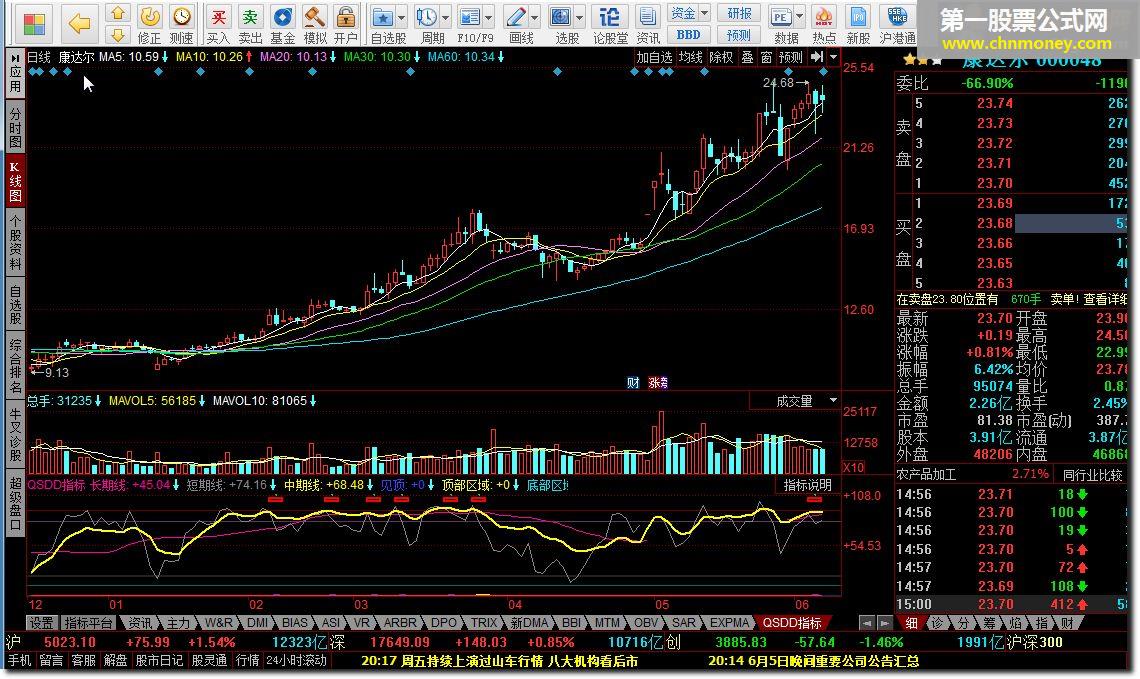1140x679 pixels.
Task: Select the 细 detail tab in quote panel
Action: [x=911, y=623]
